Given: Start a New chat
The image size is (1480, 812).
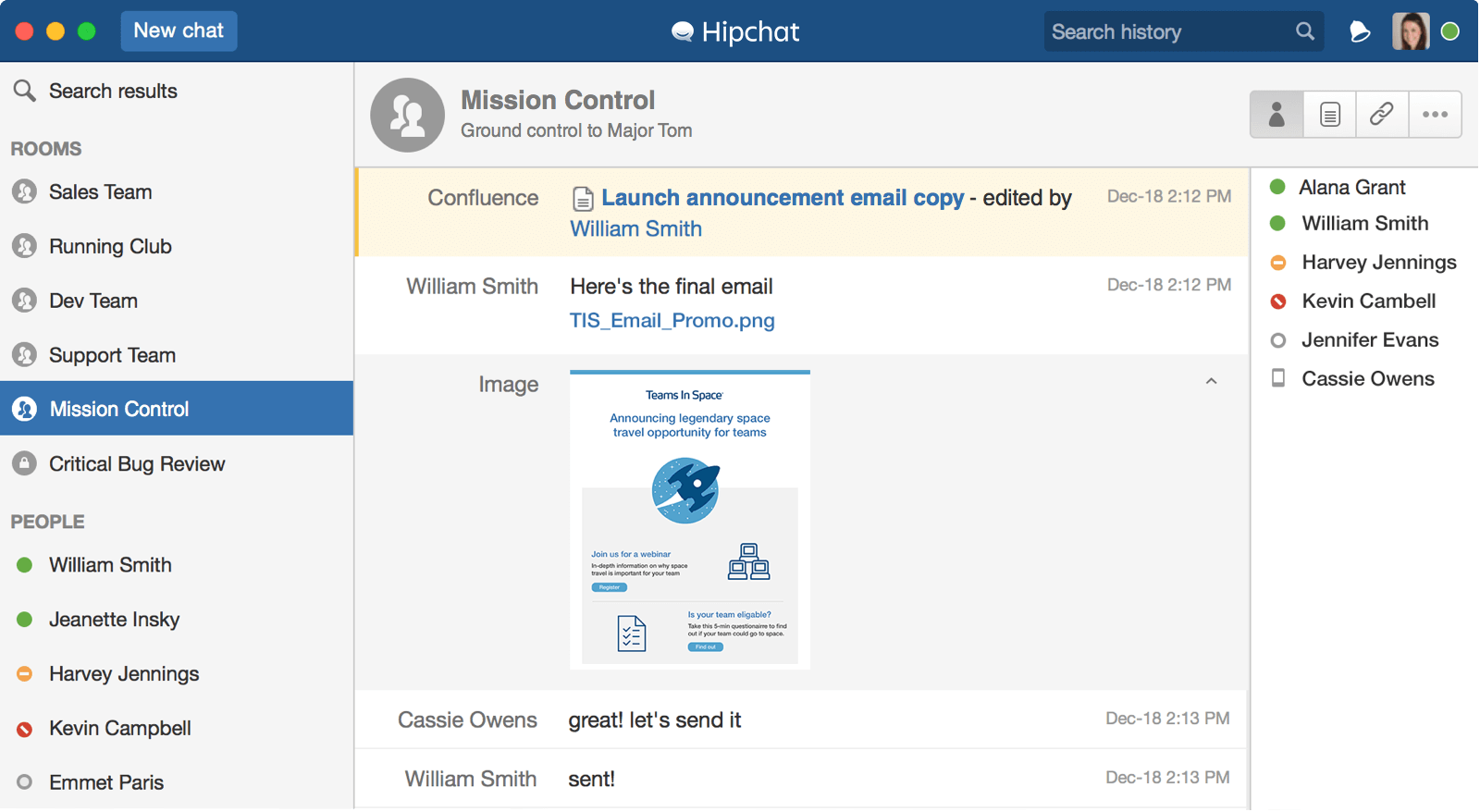Looking at the screenshot, I should (x=179, y=31).
